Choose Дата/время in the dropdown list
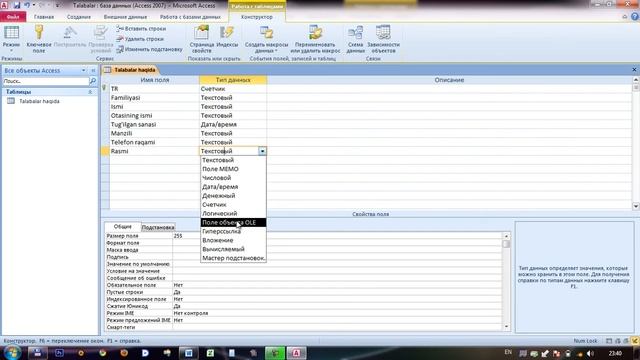Viewport: 640px width, 360px height. click(233, 187)
